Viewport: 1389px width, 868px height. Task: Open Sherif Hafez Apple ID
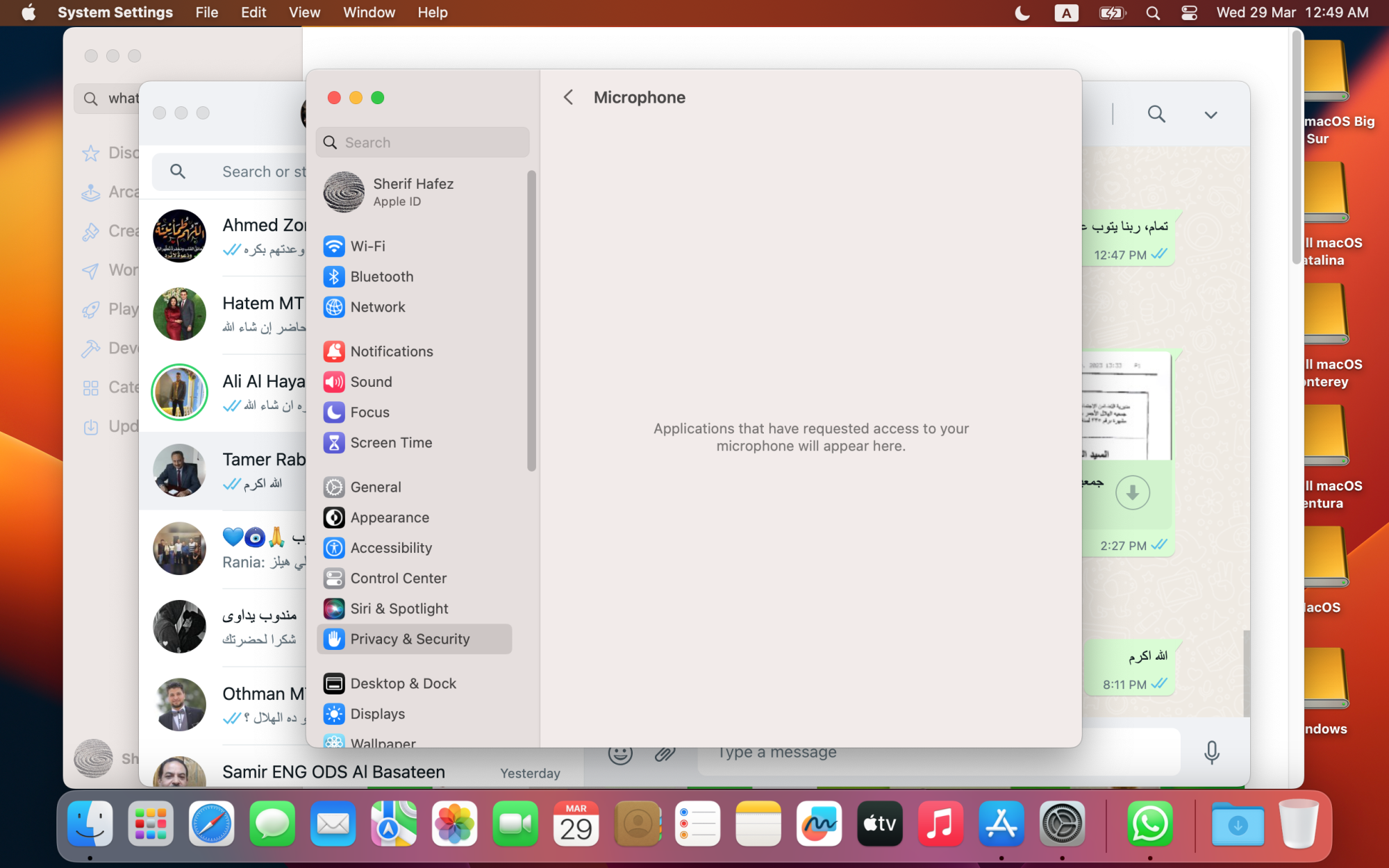tap(413, 192)
